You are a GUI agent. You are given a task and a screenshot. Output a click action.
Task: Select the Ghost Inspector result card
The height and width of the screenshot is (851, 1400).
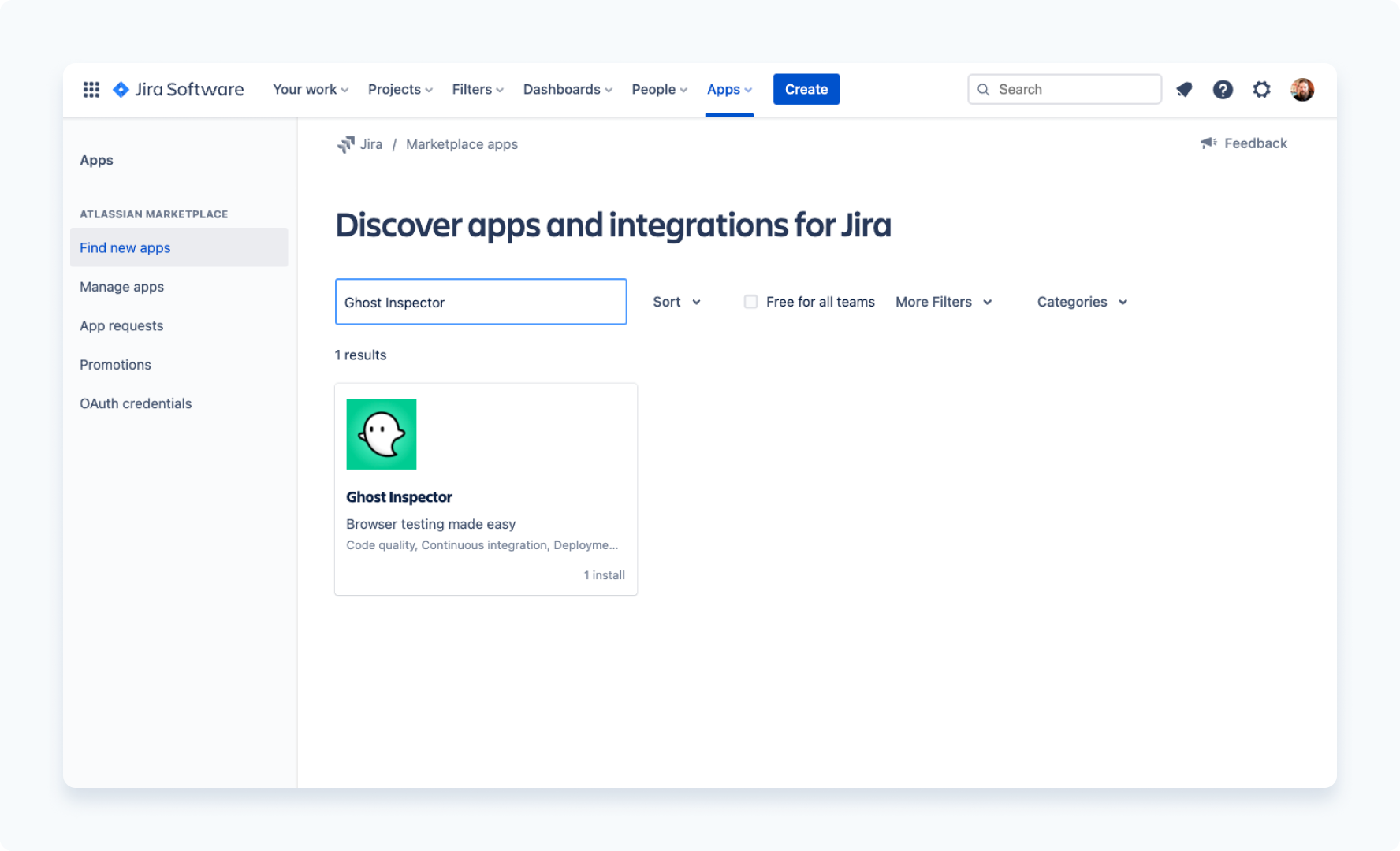click(x=486, y=489)
